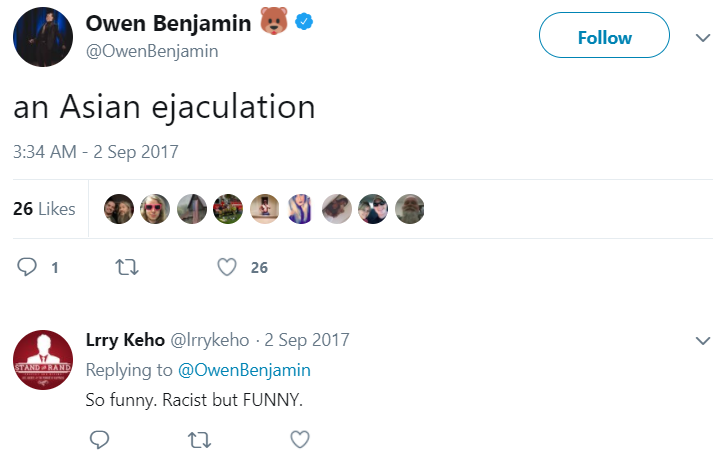Open the @OwenBenjamin mention link in reply
Image resolution: width=724 pixels, height=453 pixels.
pyautogui.click(x=244, y=370)
